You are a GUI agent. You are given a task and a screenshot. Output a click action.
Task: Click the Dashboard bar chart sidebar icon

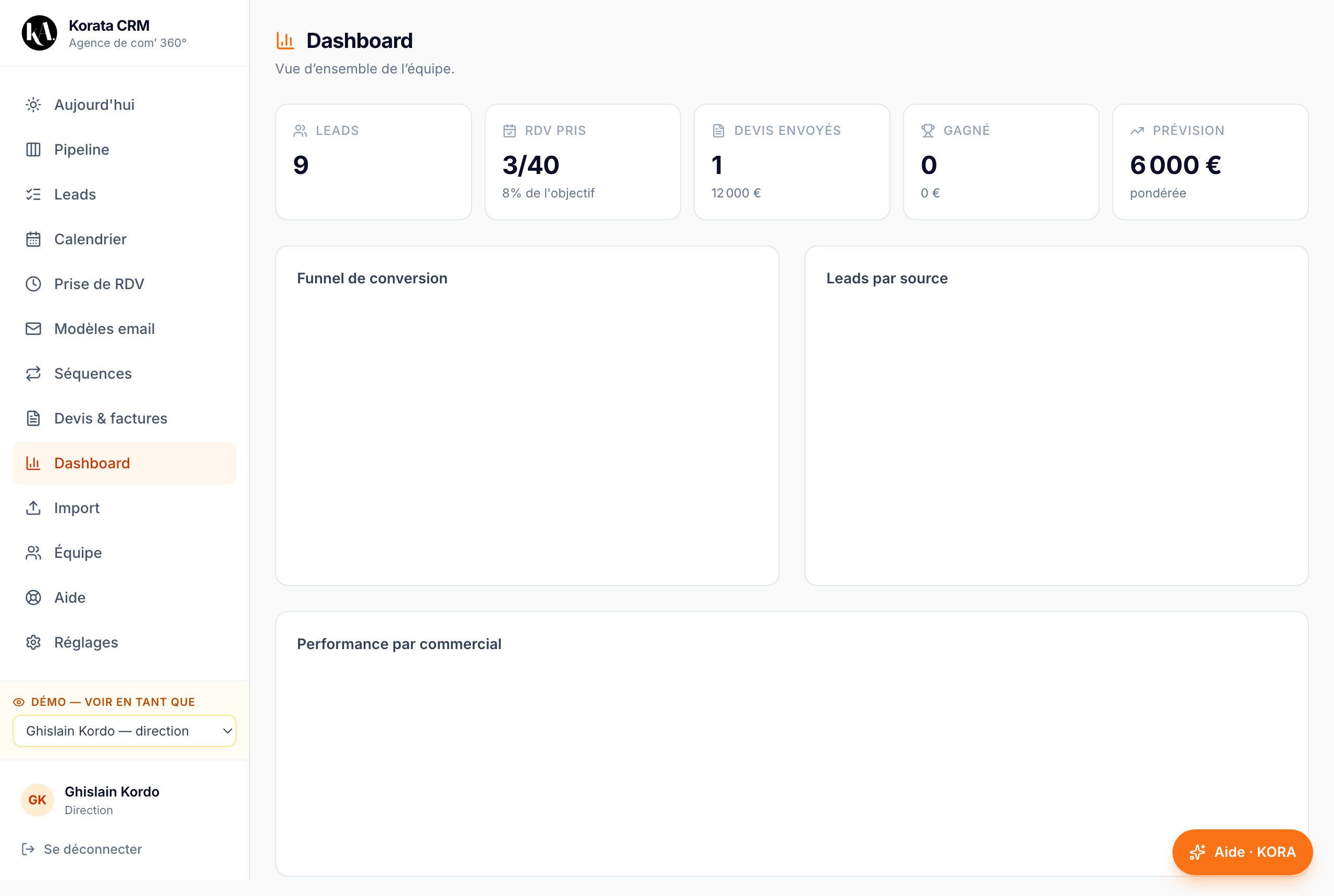33,463
